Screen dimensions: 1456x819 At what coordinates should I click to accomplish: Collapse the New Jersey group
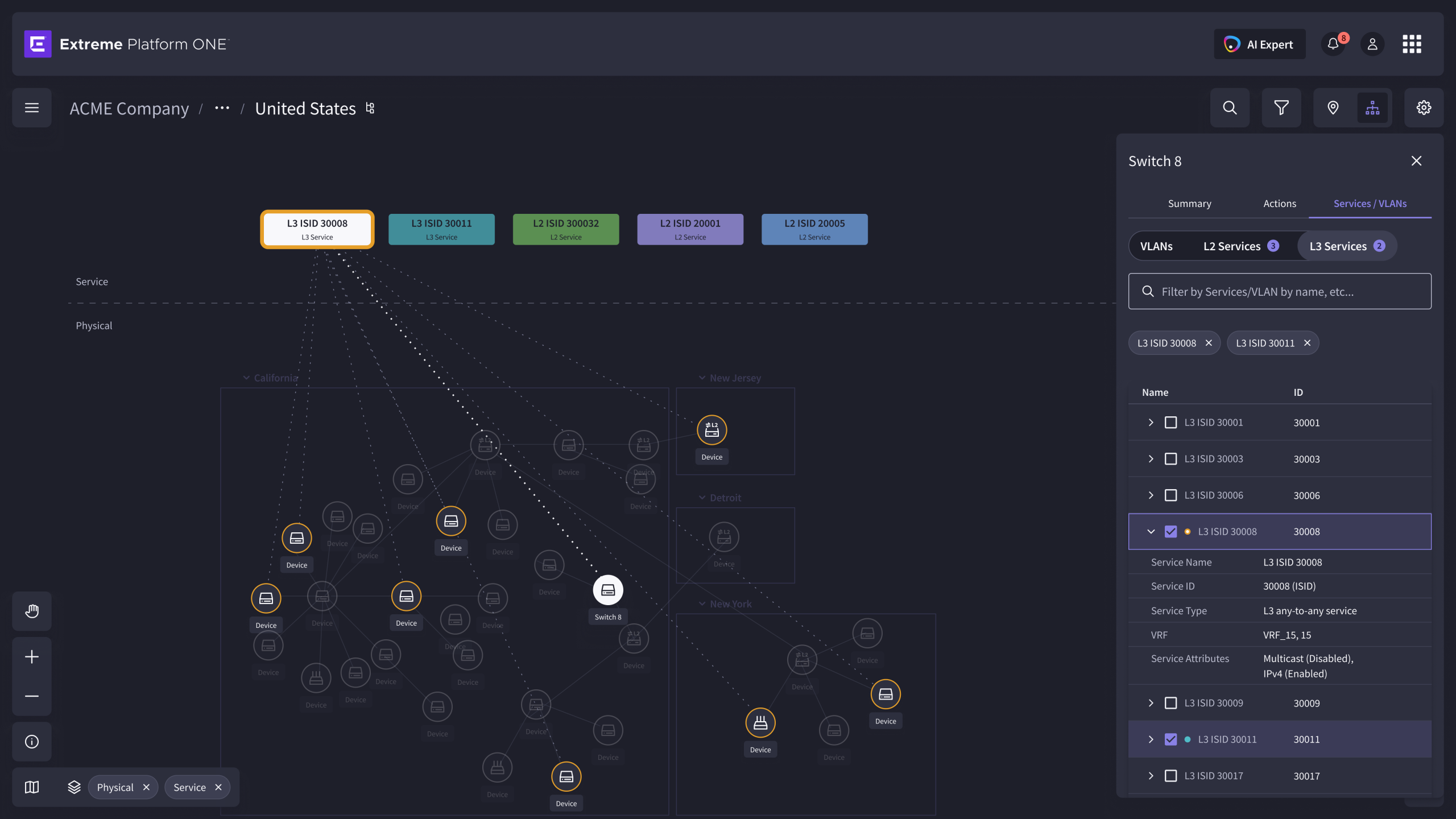click(702, 378)
